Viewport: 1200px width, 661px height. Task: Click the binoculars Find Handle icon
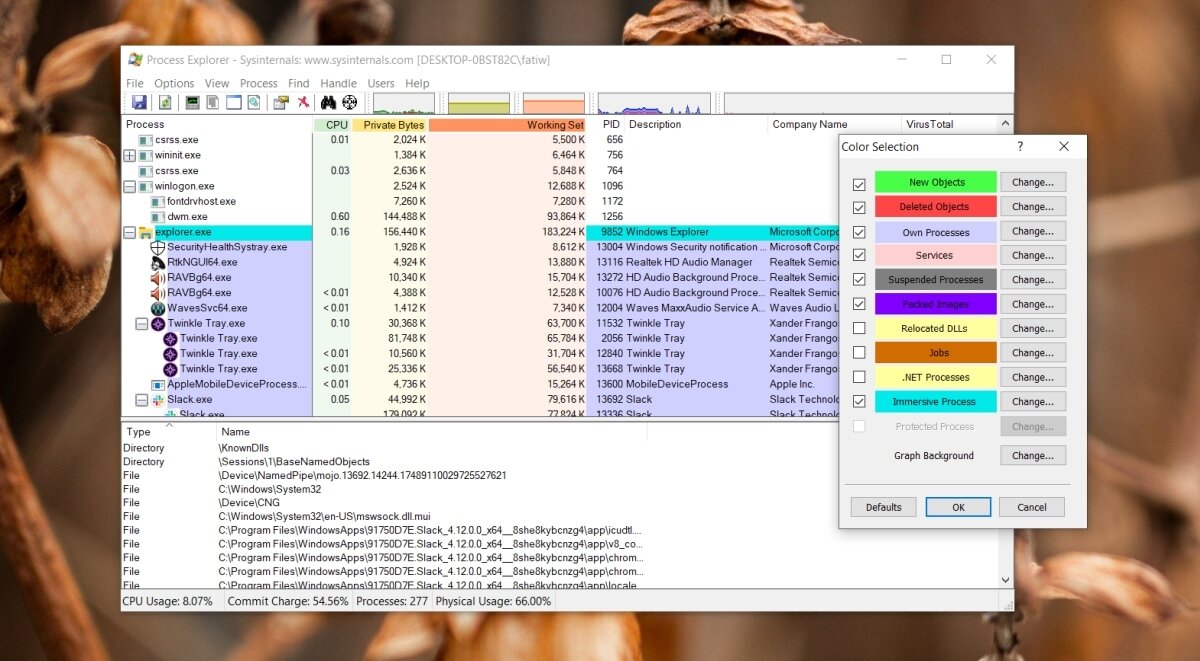point(328,103)
